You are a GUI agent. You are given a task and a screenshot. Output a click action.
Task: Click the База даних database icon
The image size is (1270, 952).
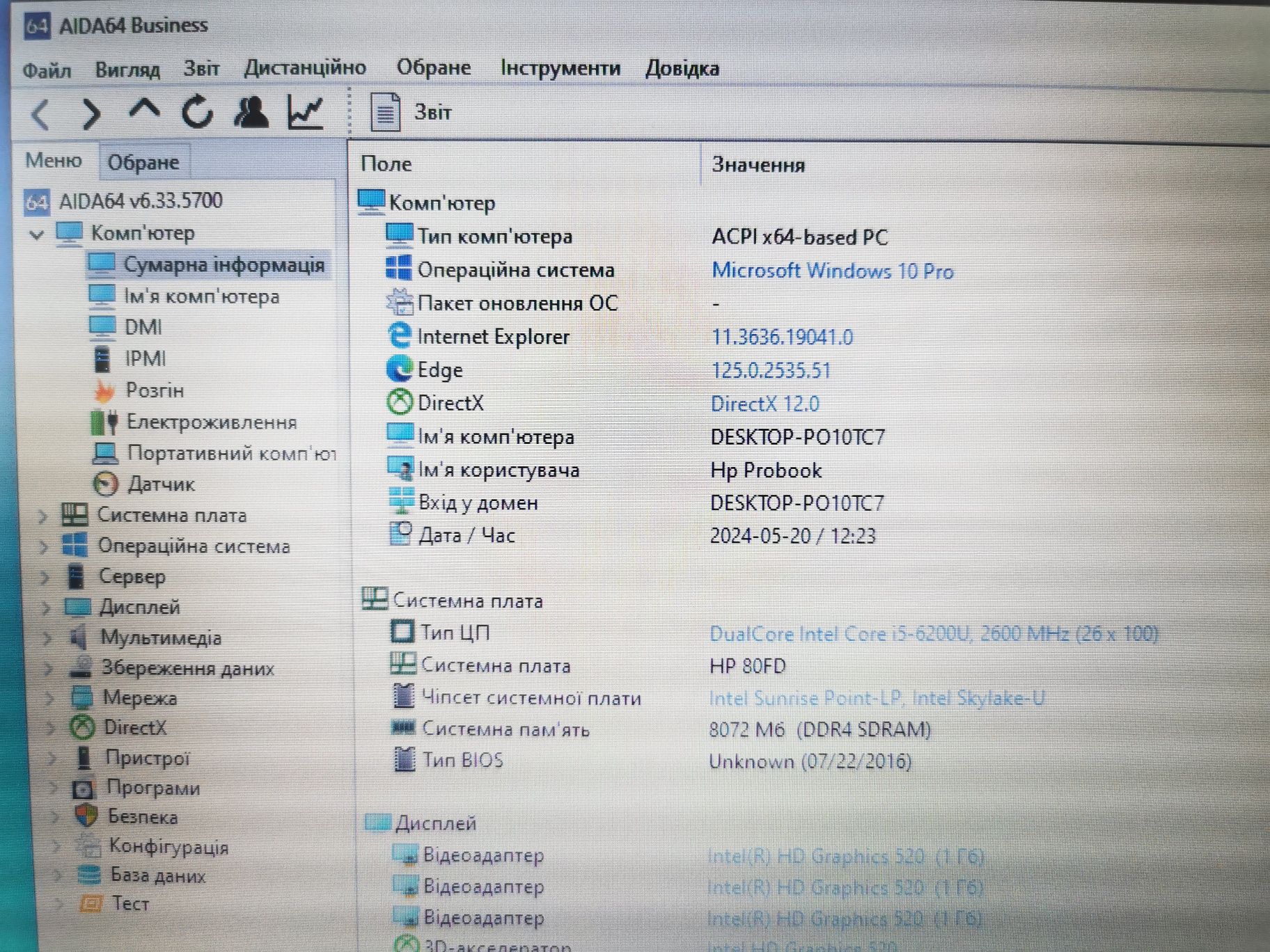click(90, 875)
